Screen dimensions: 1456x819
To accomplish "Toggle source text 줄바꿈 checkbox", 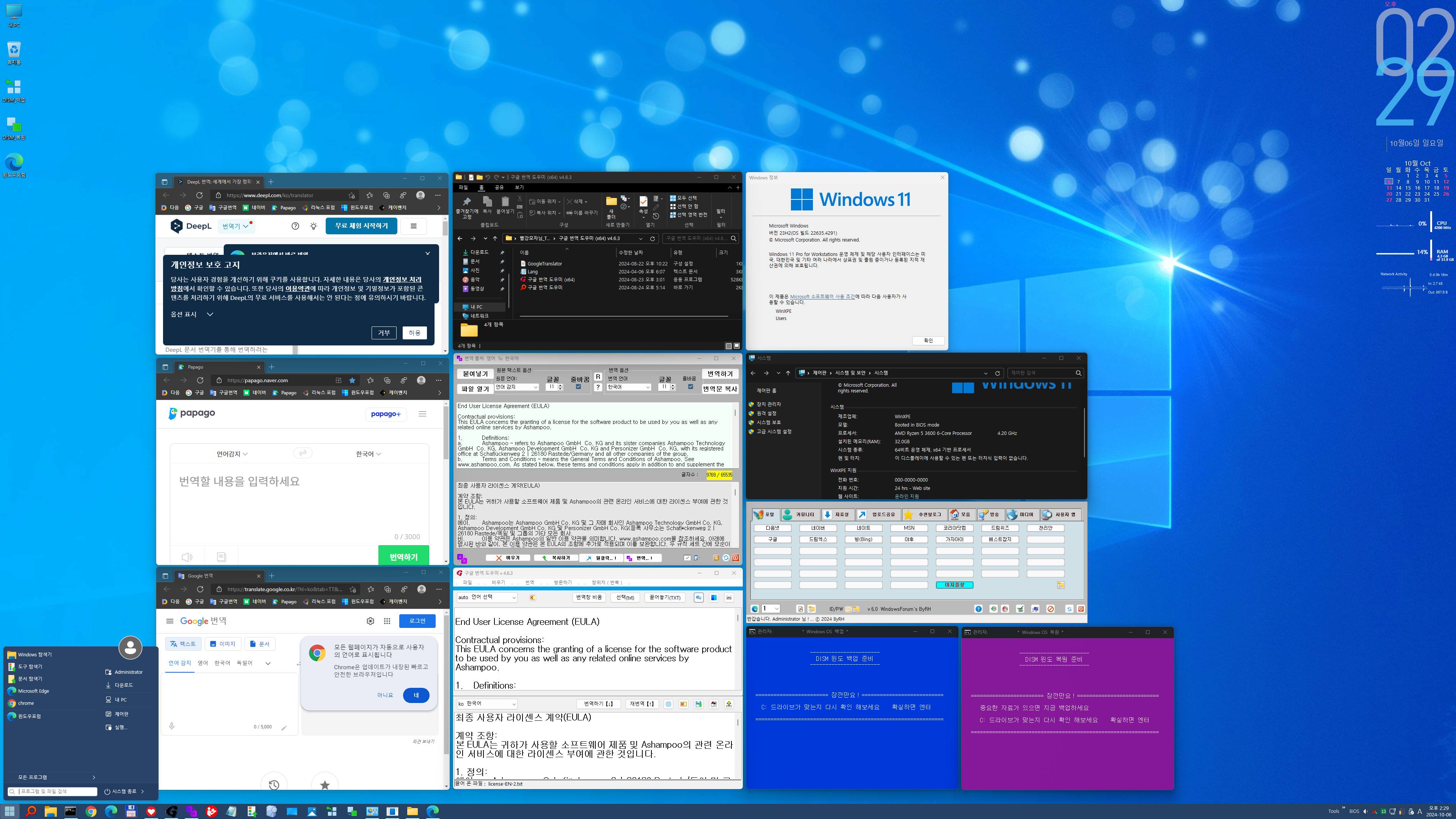I will coord(578,387).
